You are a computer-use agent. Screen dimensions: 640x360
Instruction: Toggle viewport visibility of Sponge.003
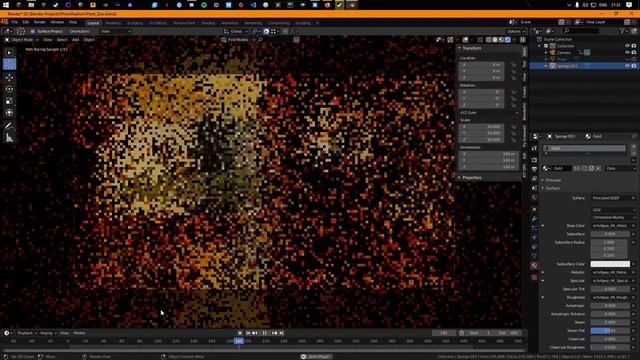coord(627,66)
